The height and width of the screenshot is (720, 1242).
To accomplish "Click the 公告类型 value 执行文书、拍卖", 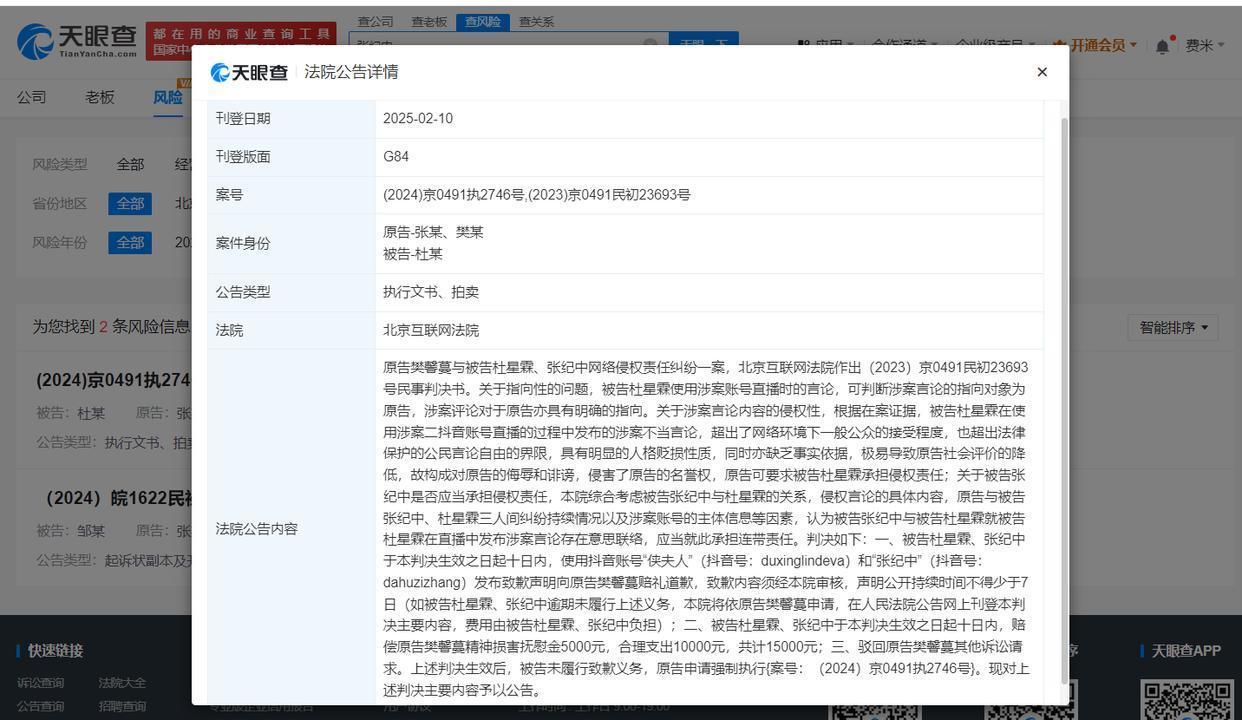I will point(431,292).
